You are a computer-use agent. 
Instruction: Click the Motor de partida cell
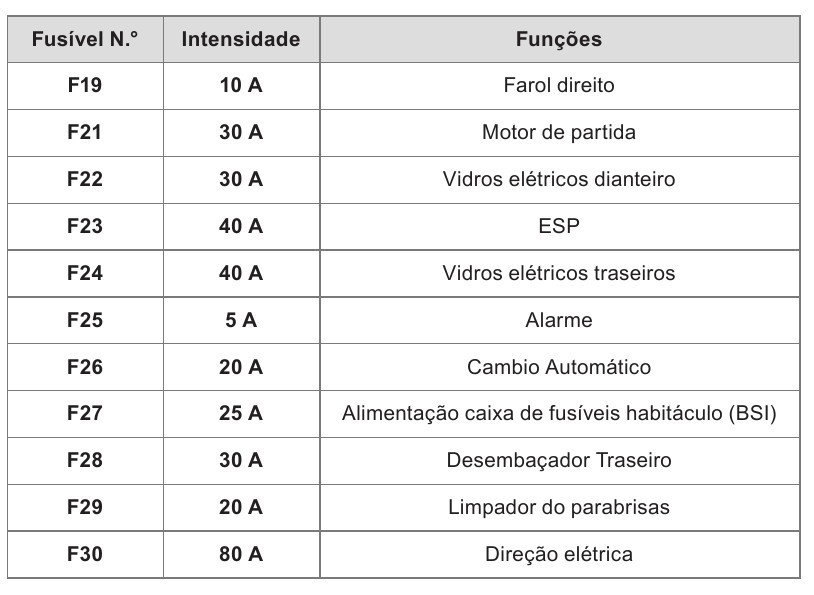point(560,133)
